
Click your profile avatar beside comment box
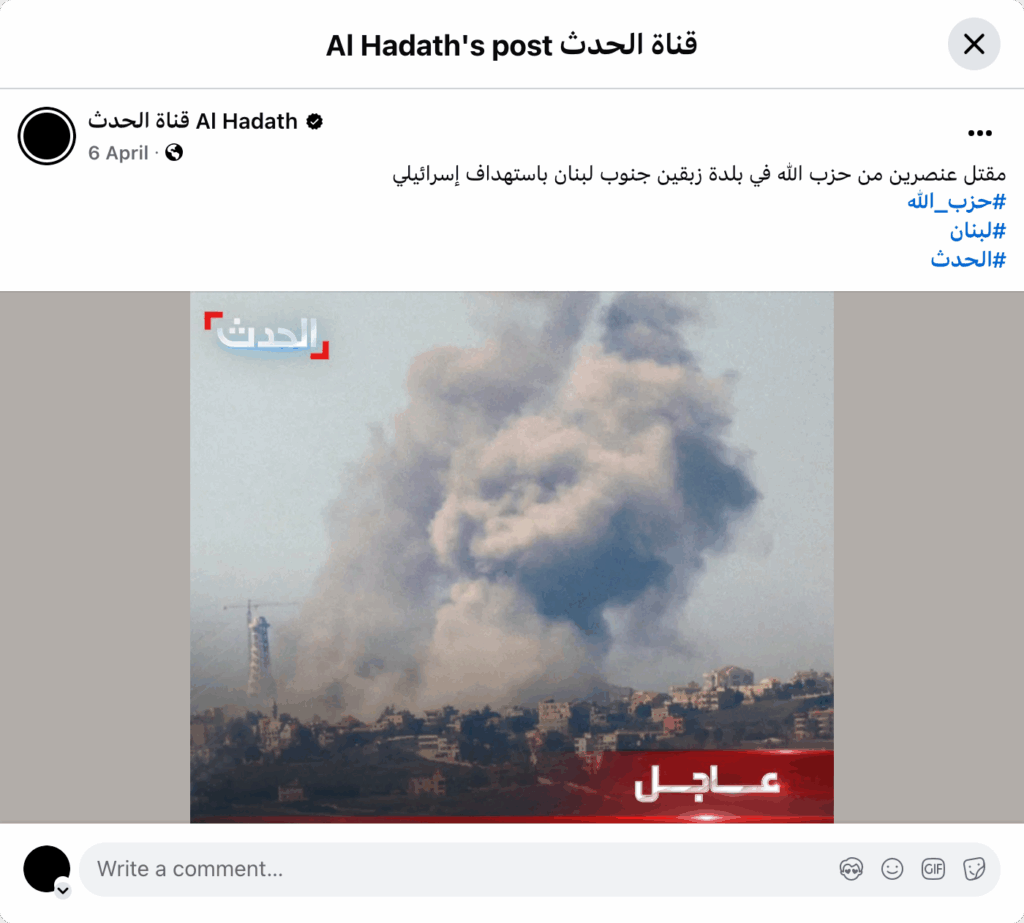pos(46,869)
